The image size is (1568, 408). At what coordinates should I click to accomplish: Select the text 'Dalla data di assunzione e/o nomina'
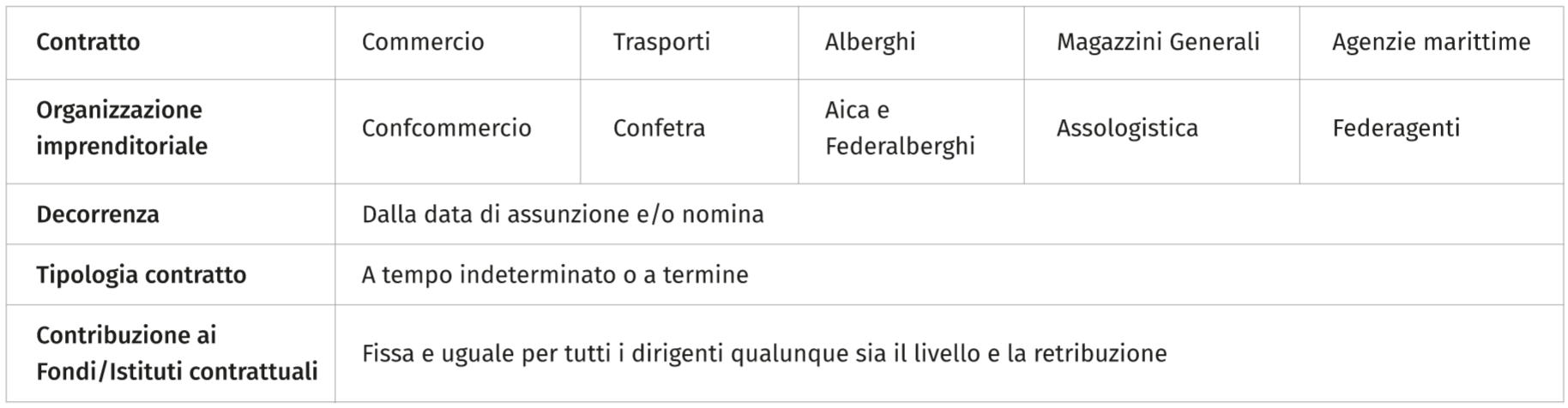[563, 214]
